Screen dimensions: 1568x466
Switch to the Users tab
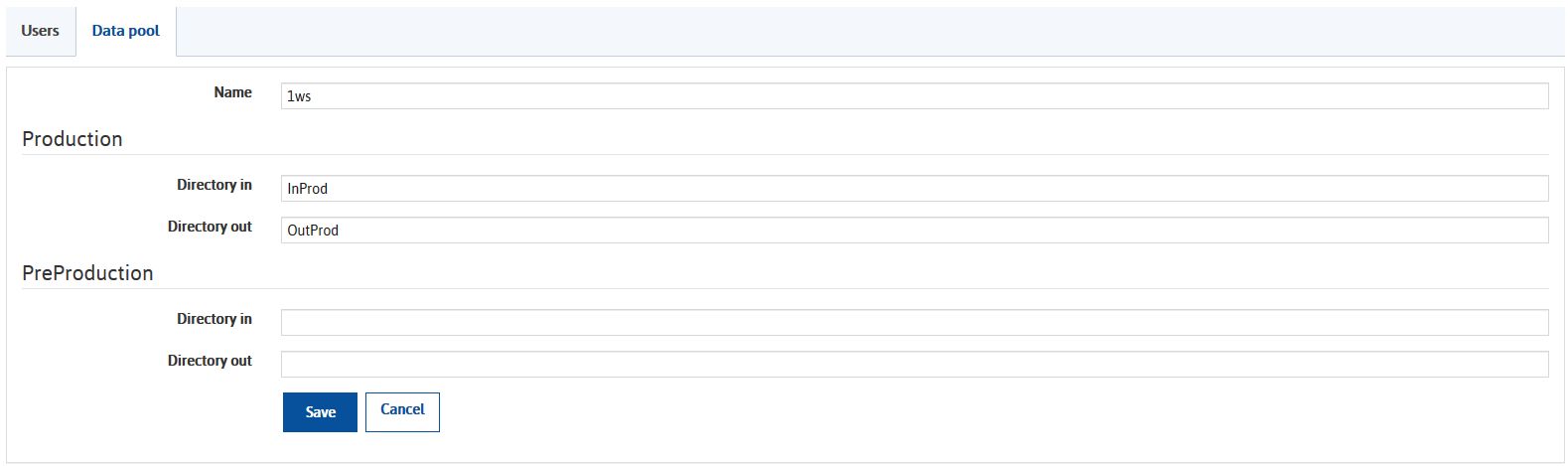pos(40,31)
